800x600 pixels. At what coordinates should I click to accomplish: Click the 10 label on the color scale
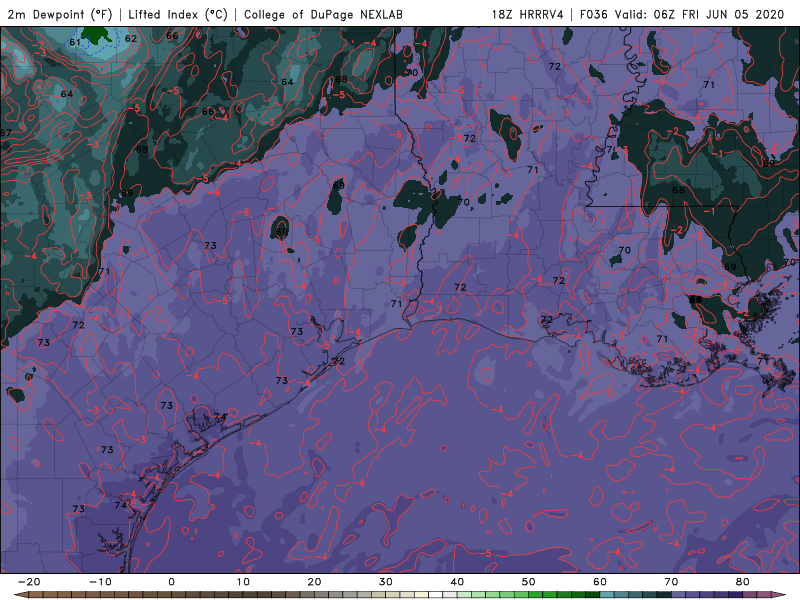[243, 582]
